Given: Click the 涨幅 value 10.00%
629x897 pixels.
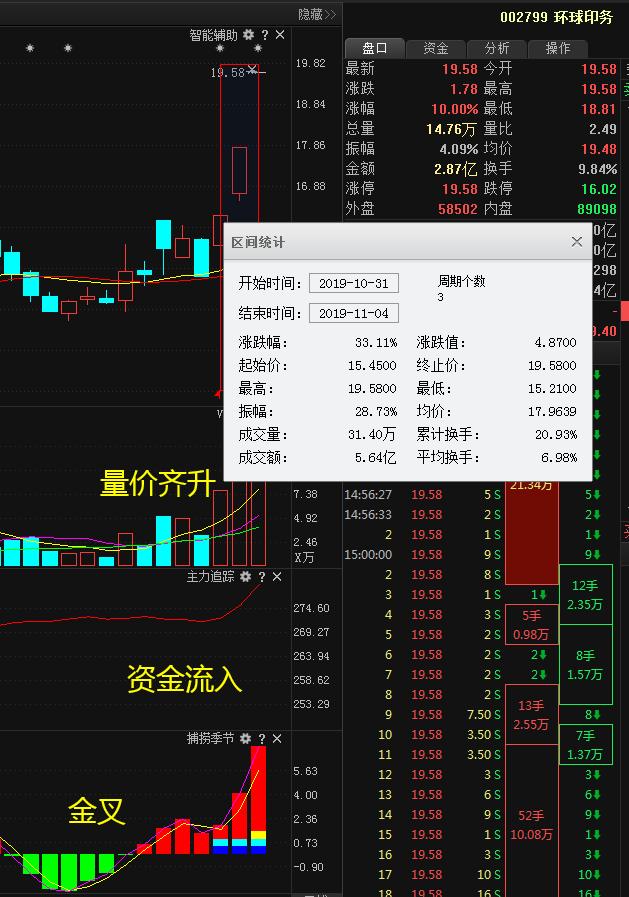Looking at the screenshot, I should [455, 109].
